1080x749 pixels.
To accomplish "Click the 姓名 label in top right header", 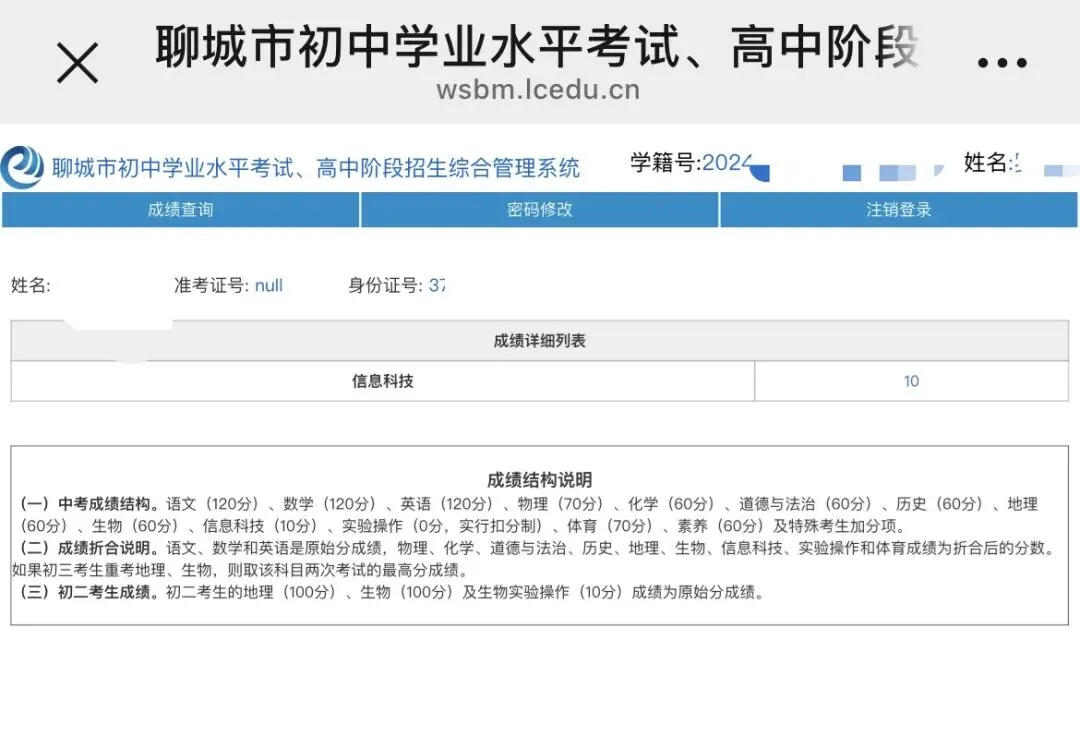I will (x=986, y=163).
